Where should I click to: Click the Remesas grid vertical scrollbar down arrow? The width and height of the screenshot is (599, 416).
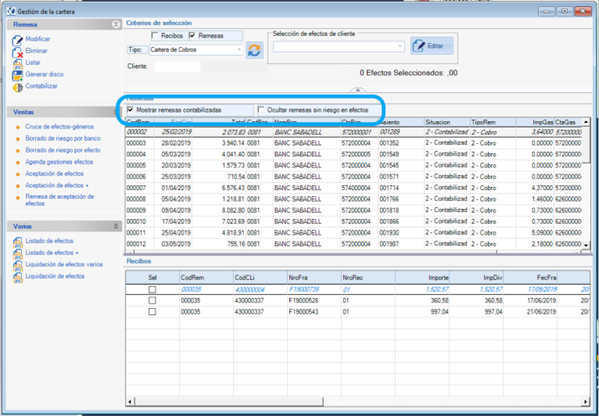(x=585, y=245)
